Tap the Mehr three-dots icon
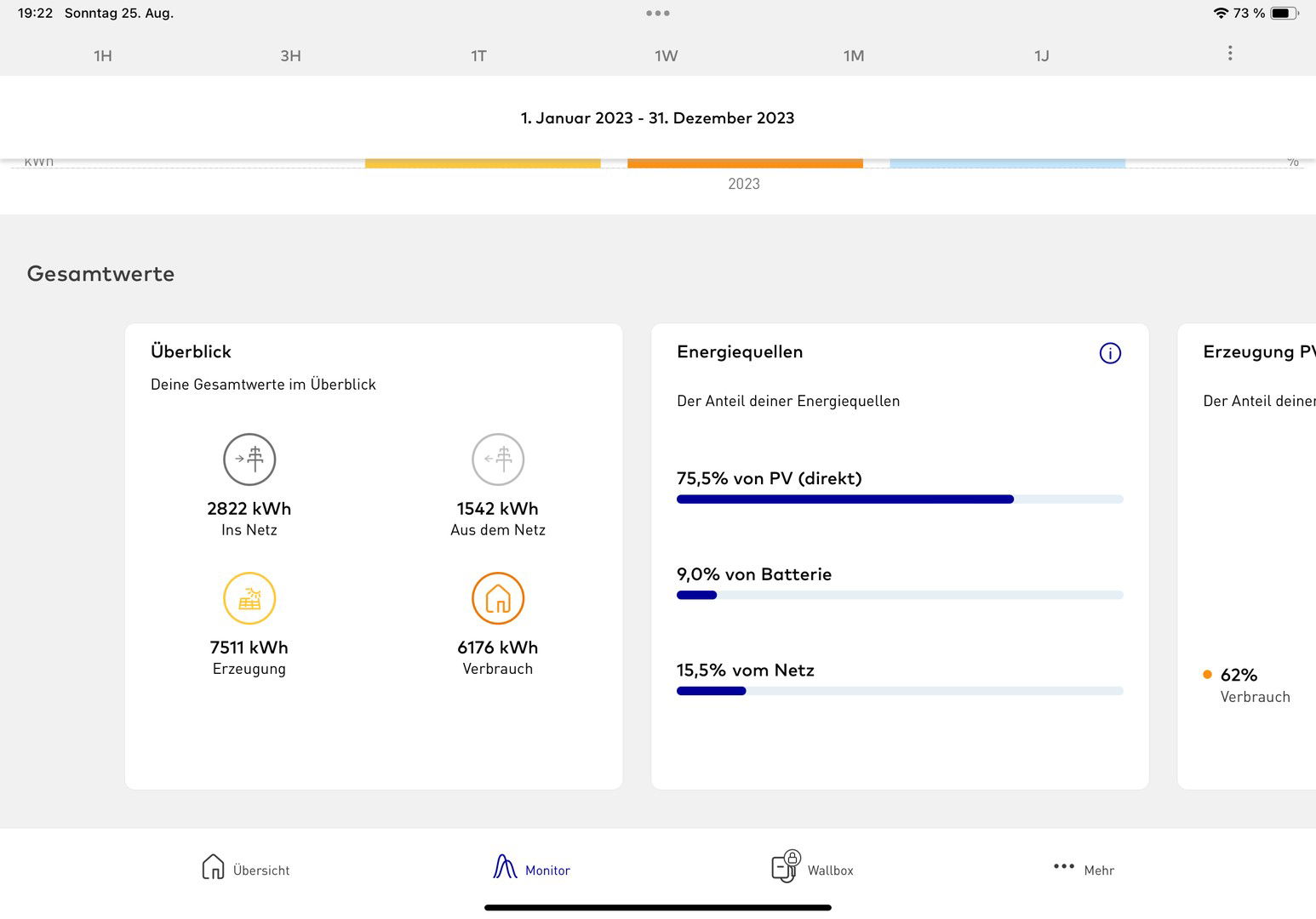The image size is (1316, 919). pos(1064,866)
